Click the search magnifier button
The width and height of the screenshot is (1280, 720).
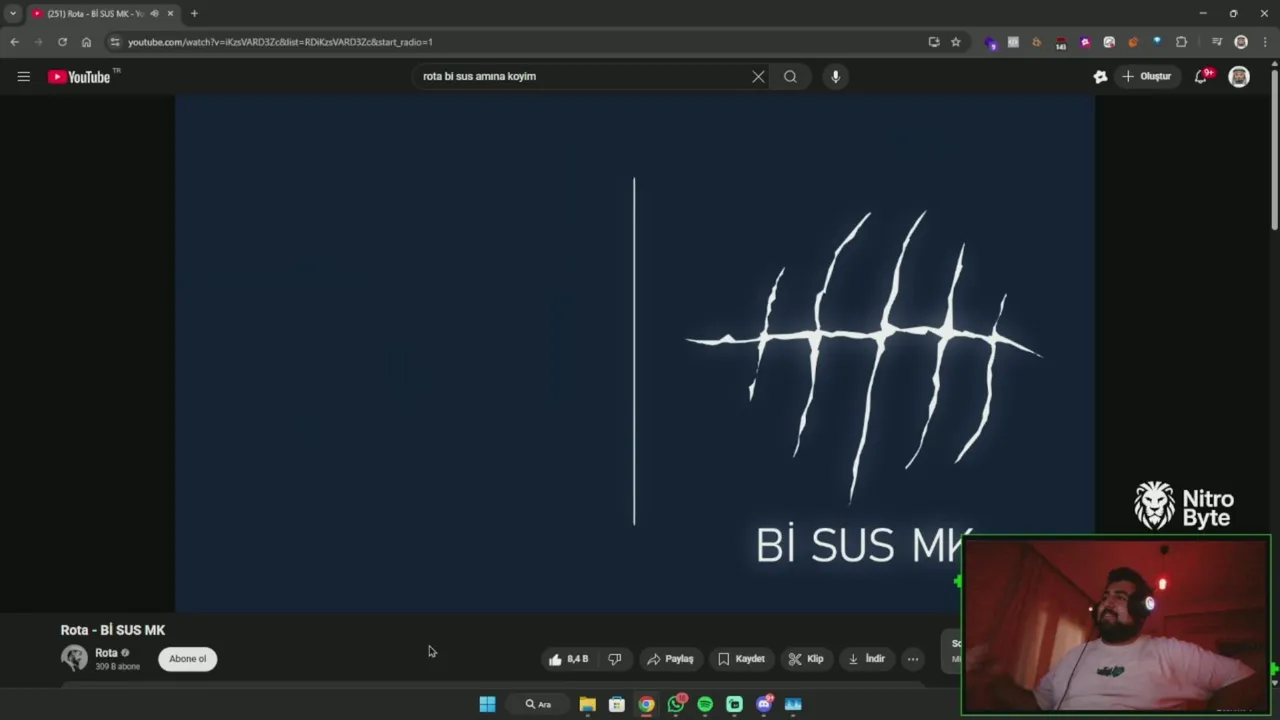point(790,76)
